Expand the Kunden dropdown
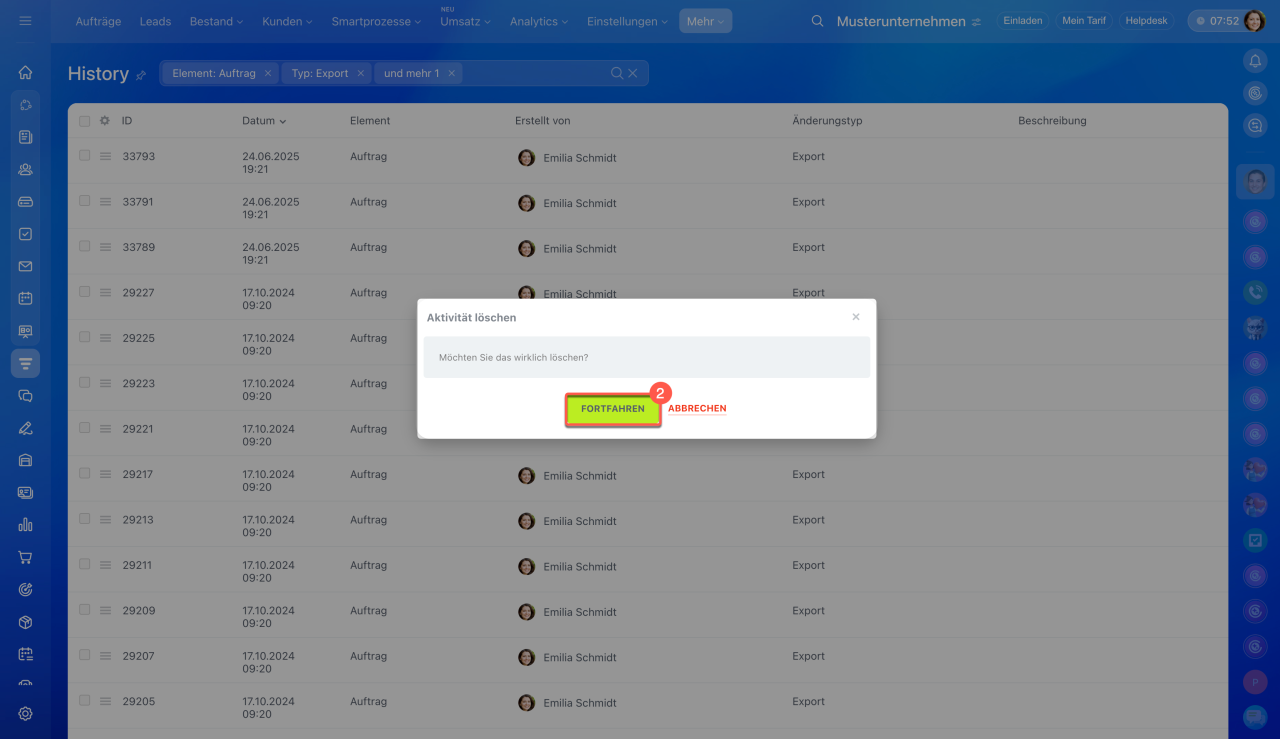The image size is (1280, 739). [x=287, y=21]
